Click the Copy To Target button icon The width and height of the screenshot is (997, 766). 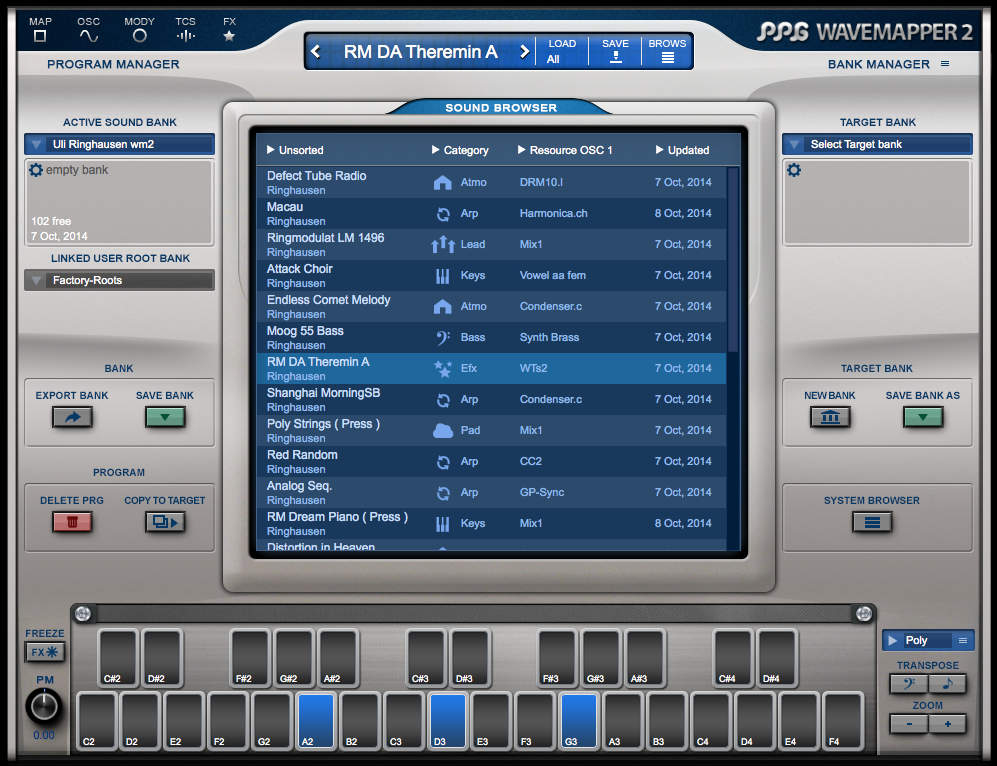click(x=165, y=522)
